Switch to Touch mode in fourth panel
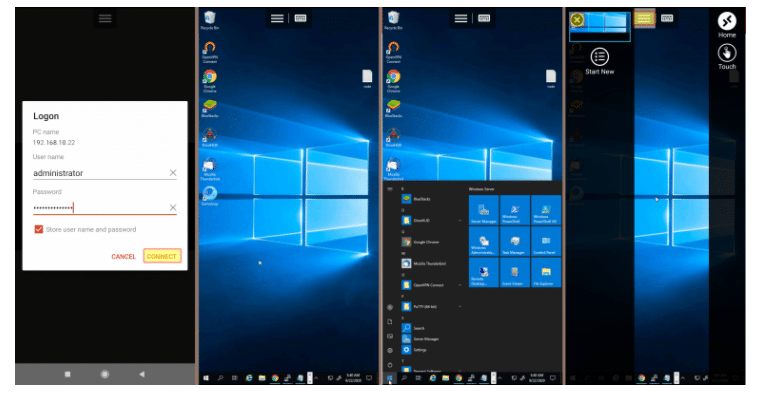 (726, 57)
